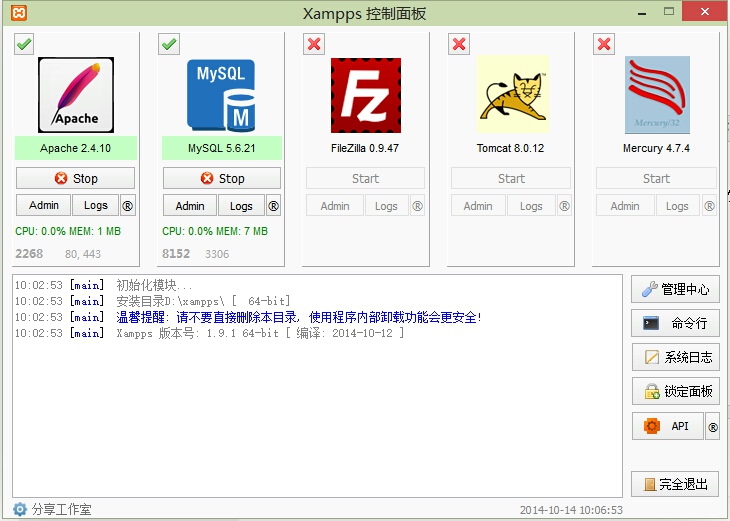Click the Tomcat cat logo
Screen dimensions: 730x521
513,94
